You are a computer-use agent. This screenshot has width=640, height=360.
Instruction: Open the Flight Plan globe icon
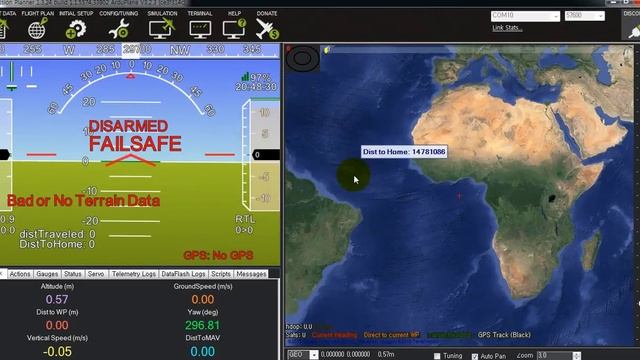pos(37,29)
